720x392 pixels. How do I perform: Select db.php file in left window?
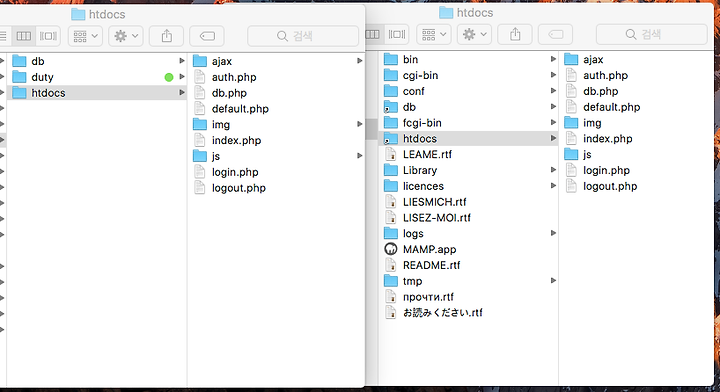(x=276, y=93)
